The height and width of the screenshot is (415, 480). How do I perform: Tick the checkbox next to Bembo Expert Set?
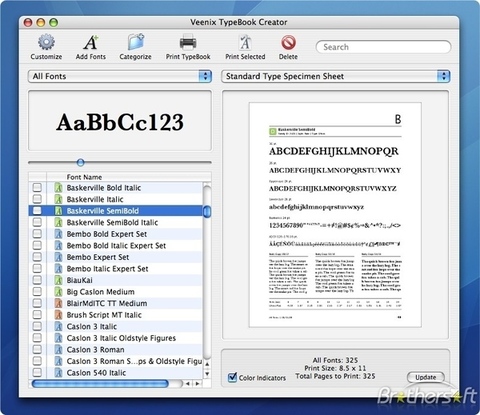point(37,257)
